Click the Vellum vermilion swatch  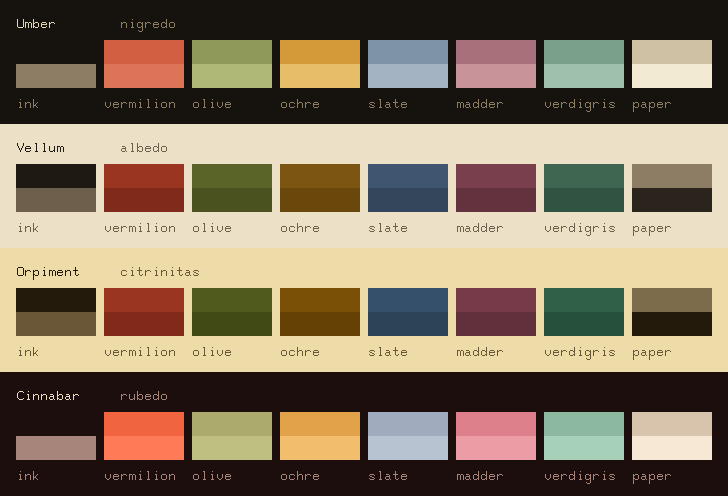[x=144, y=188]
